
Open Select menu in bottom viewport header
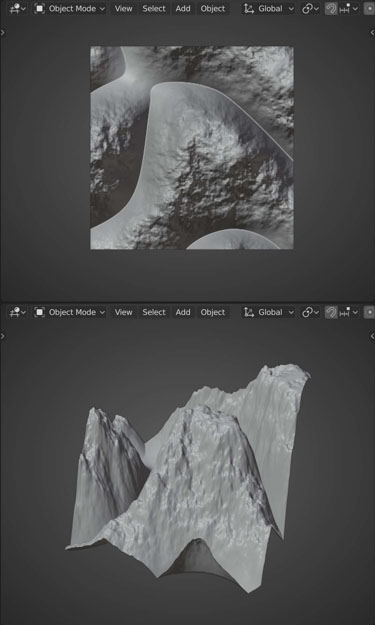click(x=154, y=312)
